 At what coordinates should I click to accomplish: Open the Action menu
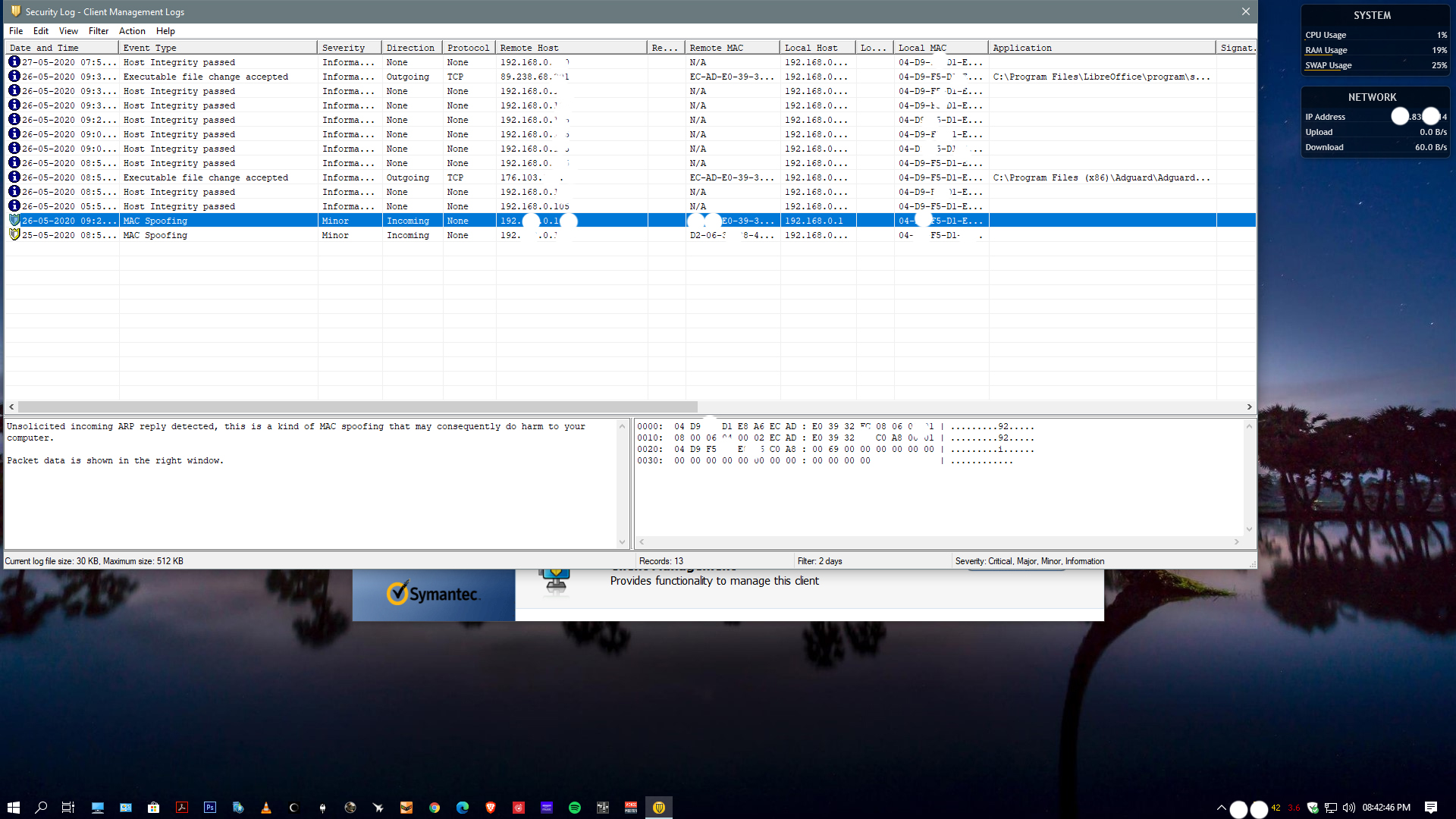pyautogui.click(x=132, y=31)
